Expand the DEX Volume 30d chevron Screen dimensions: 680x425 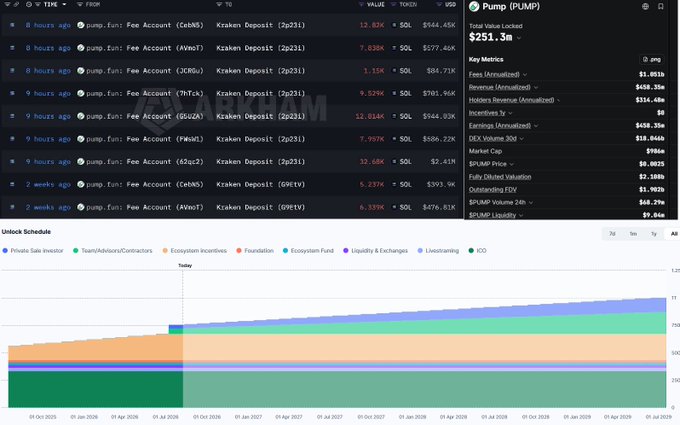521,139
